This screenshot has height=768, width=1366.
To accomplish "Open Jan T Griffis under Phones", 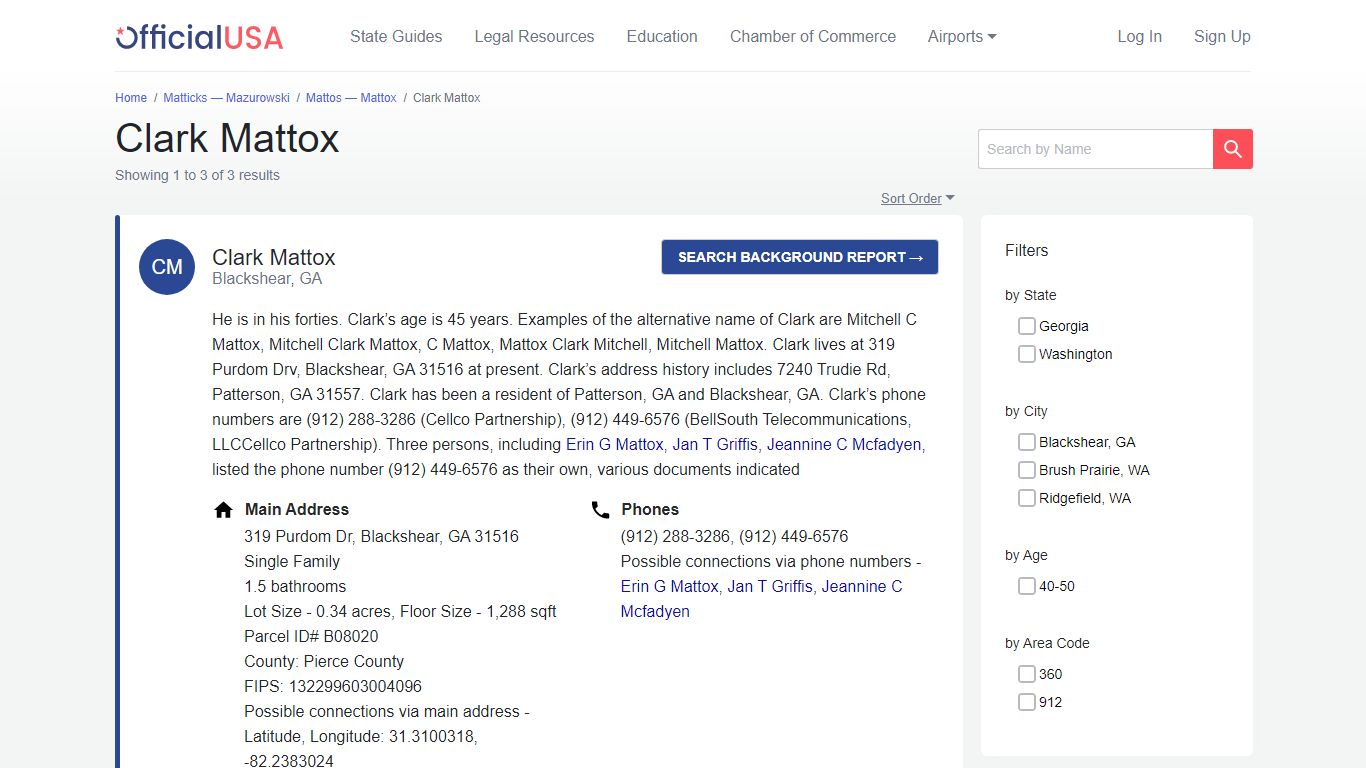I will [770, 587].
